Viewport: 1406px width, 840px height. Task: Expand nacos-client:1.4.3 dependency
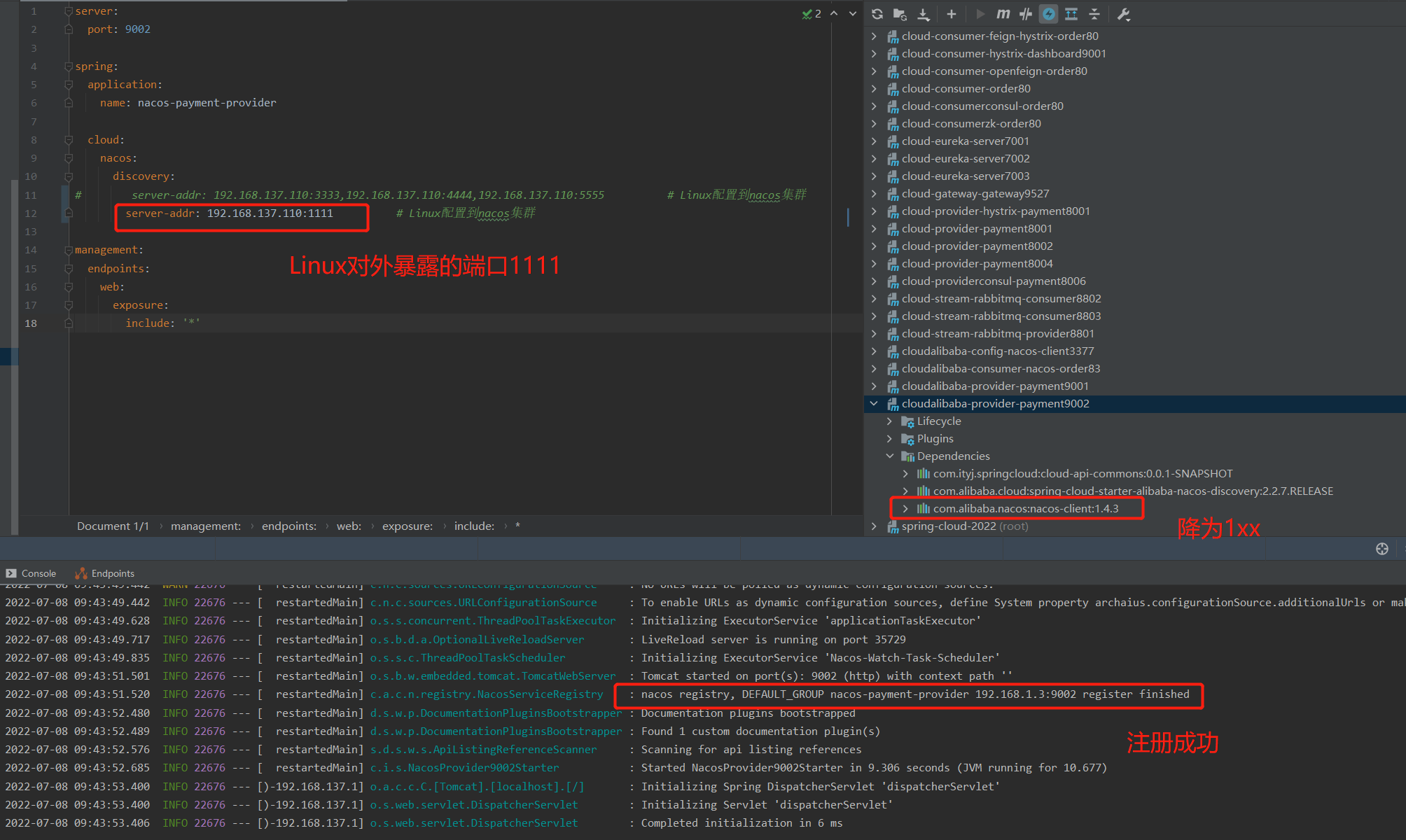tap(905, 508)
